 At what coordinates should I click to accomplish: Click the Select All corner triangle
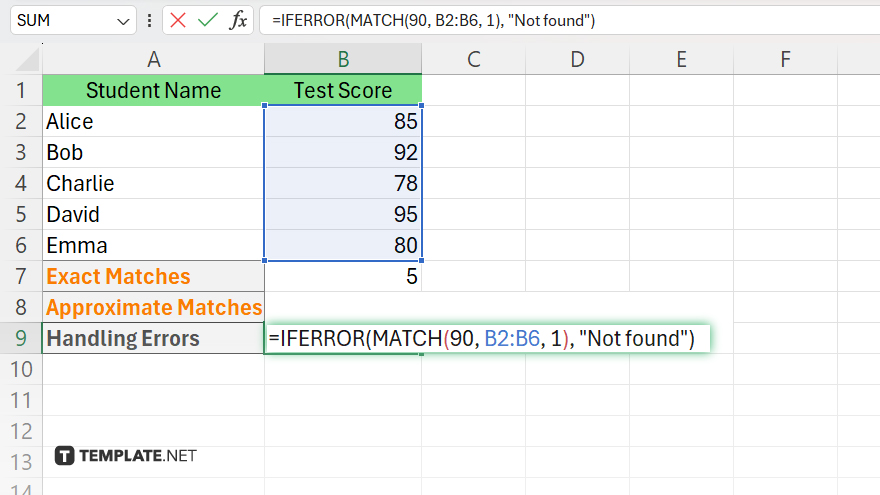tap(21, 60)
